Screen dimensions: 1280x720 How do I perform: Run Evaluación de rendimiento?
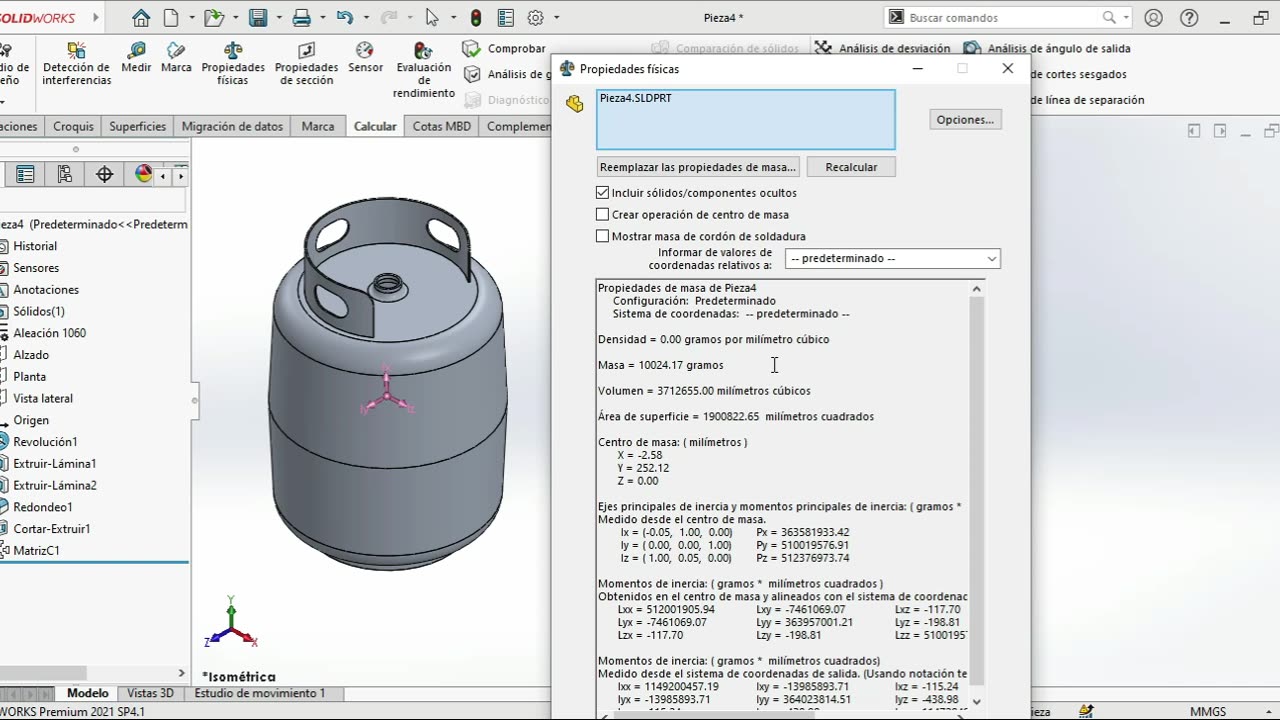pos(424,70)
